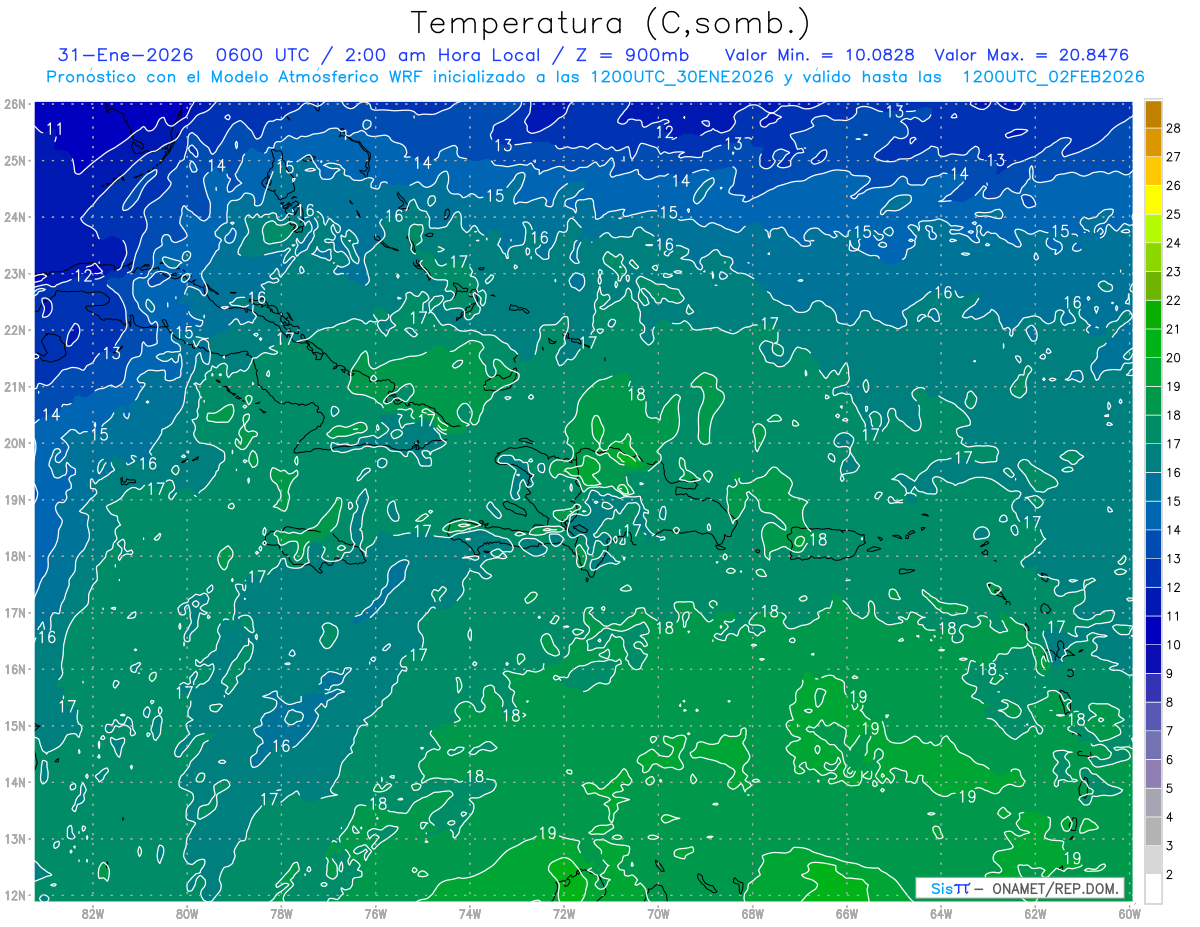This screenshot has width=1200, height=927.
Task: Select the "2:00 am Hora Local" text
Action: pyautogui.click(x=442, y=56)
